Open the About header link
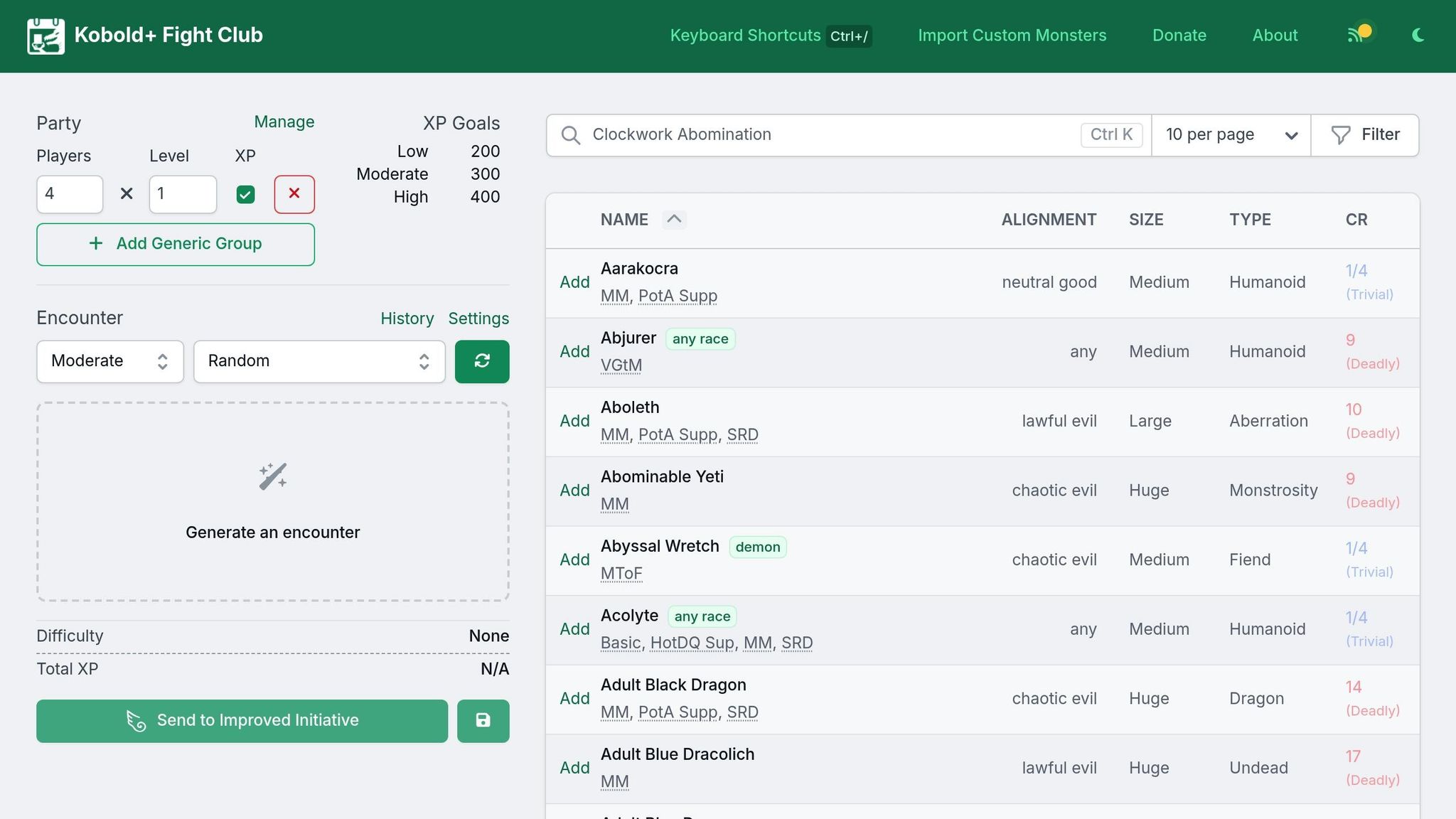Image resolution: width=1456 pixels, height=819 pixels. pyautogui.click(x=1275, y=36)
